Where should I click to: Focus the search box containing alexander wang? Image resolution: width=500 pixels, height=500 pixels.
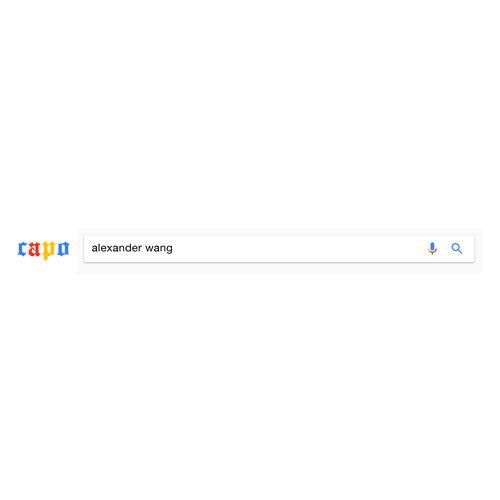tap(279, 248)
